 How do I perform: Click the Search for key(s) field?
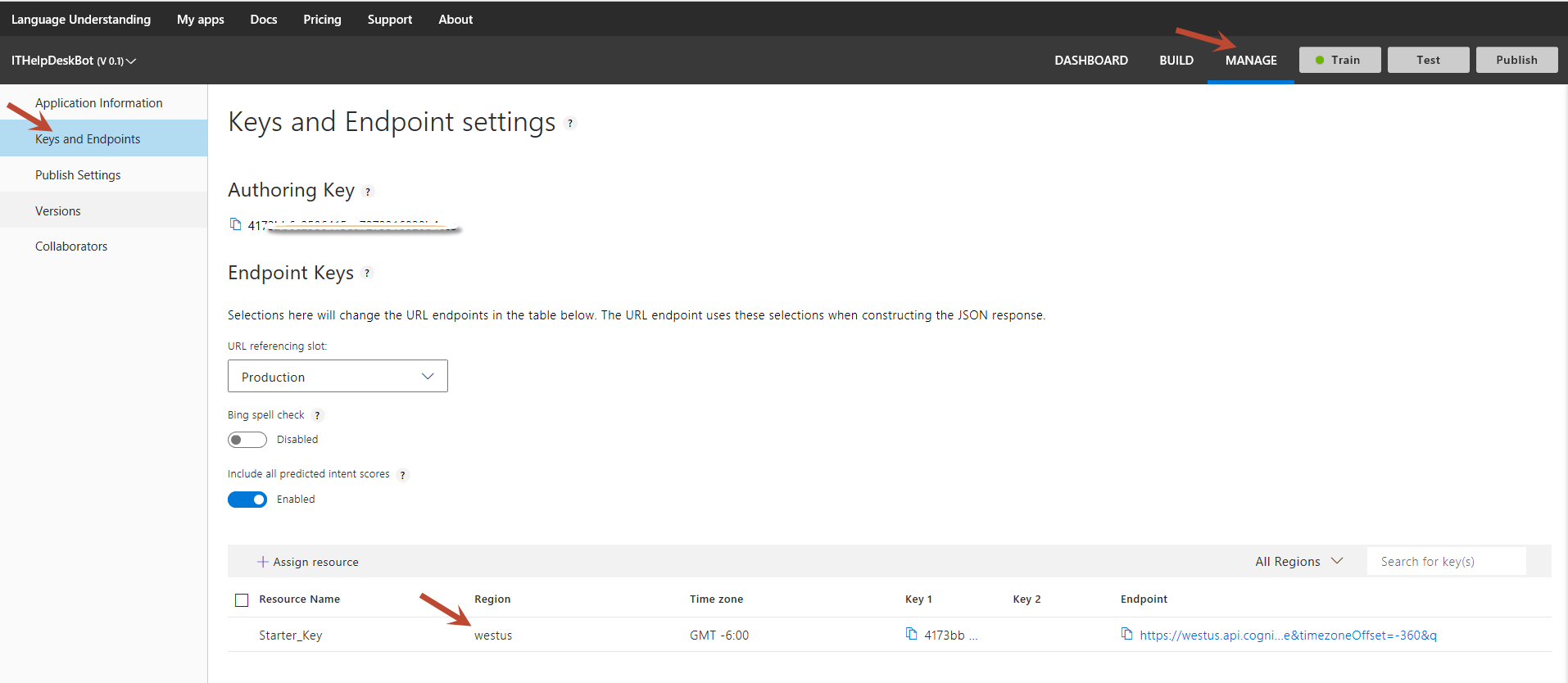(1446, 562)
